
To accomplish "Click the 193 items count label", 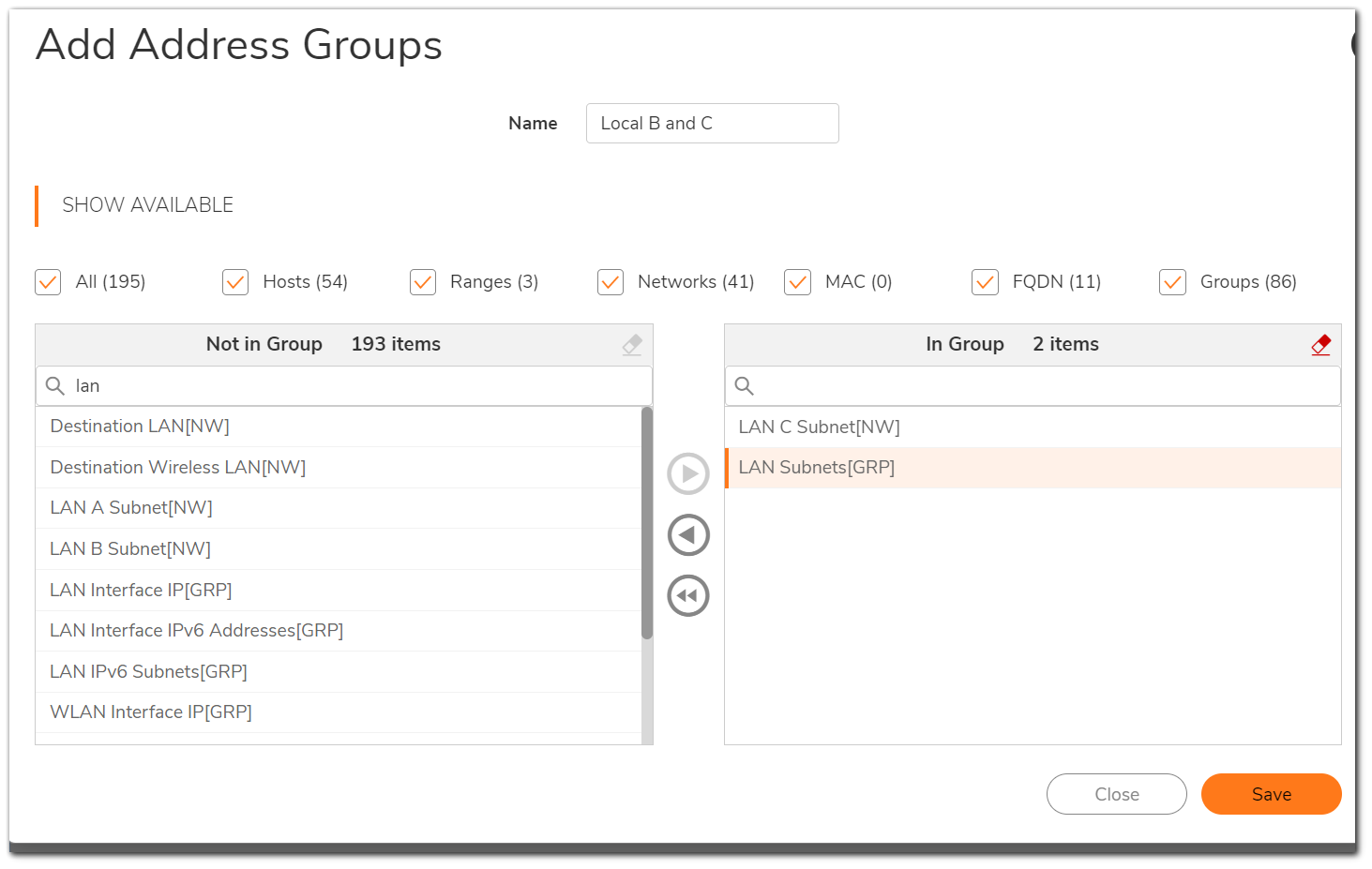I will click(x=396, y=345).
